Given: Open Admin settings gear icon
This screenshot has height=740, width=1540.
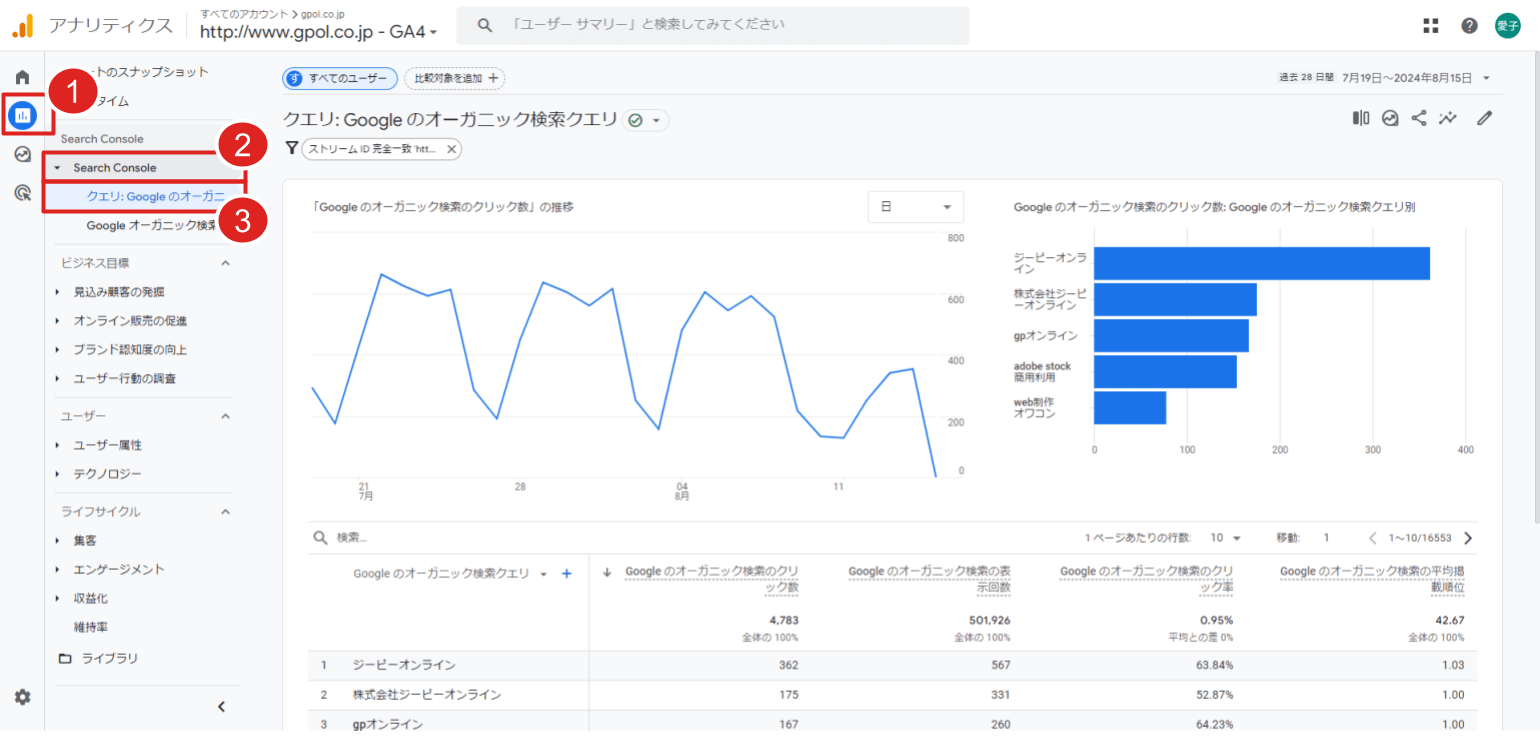Looking at the screenshot, I should coord(22,697).
